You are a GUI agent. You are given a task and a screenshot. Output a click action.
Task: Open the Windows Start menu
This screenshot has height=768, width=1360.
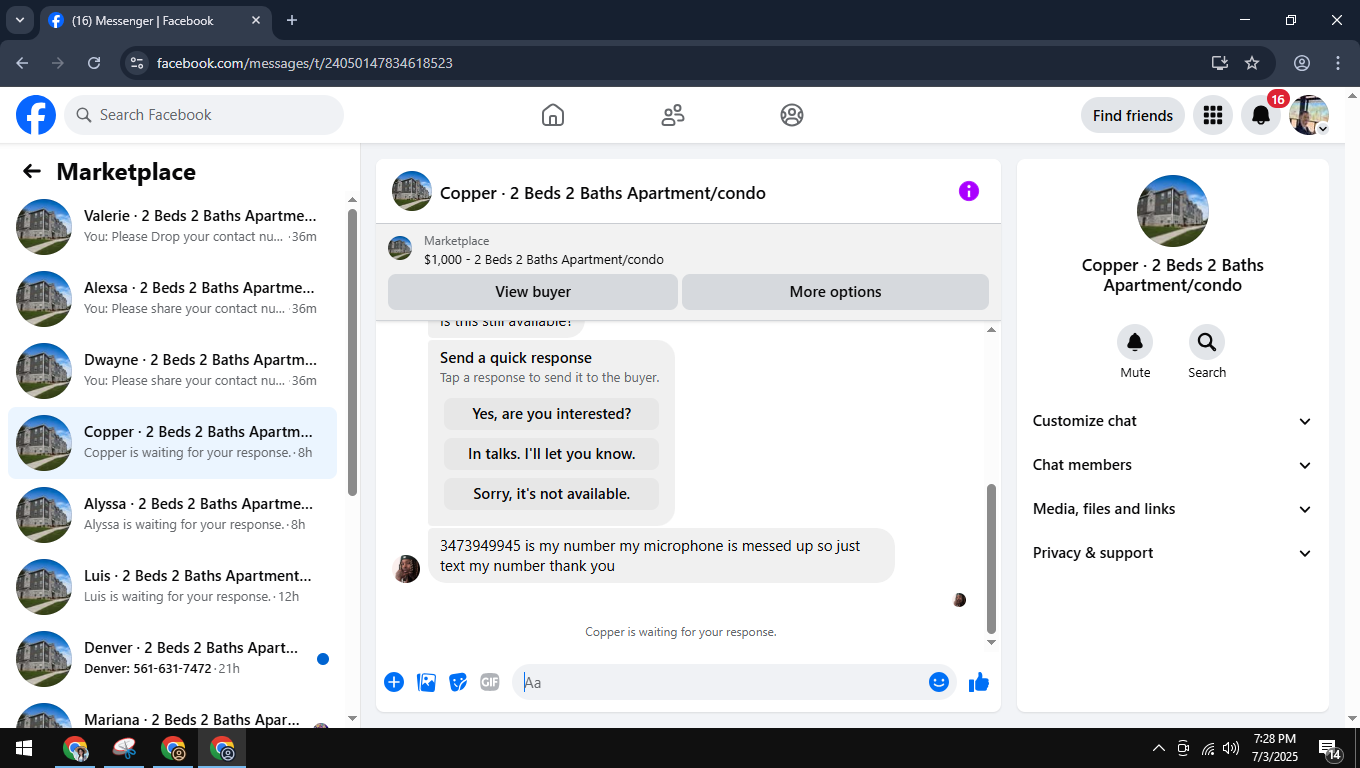pyautogui.click(x=23, y=748)
